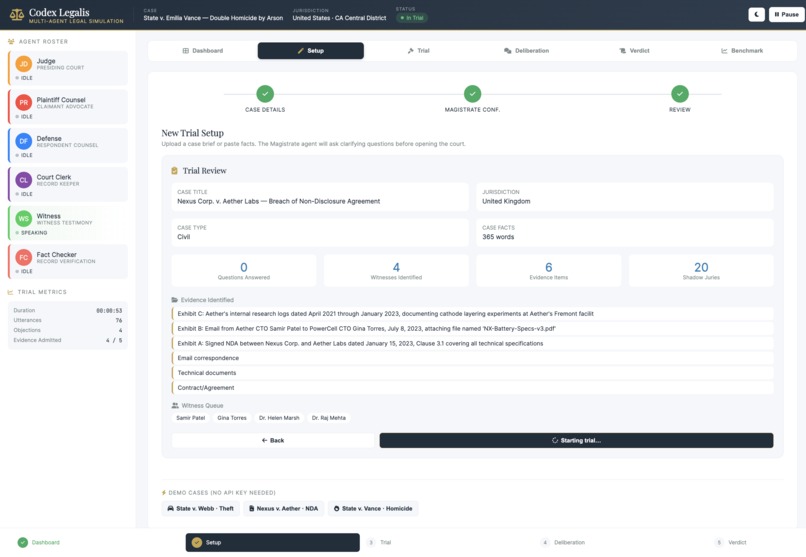Click the Duration metric value
806x557 pixels.
click(x=109, y=311)
